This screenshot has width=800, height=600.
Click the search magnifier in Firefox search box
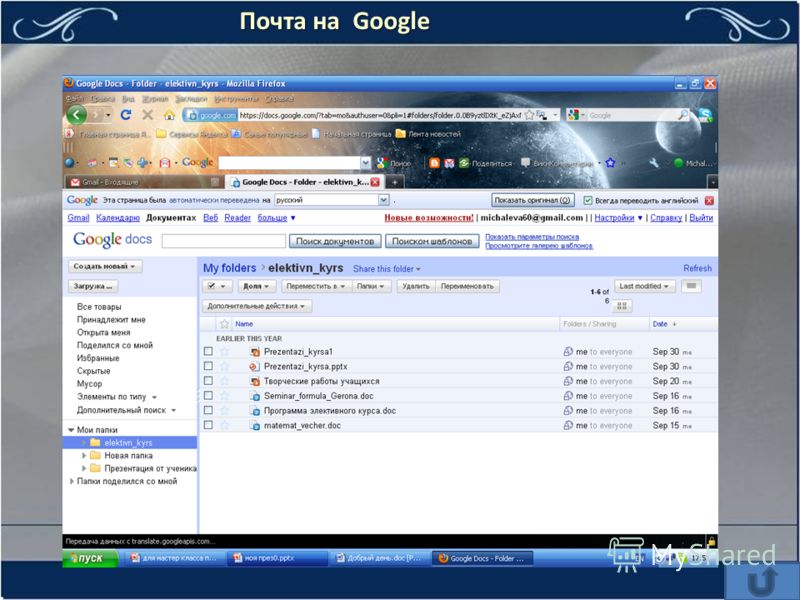click(x=682, y=115)
